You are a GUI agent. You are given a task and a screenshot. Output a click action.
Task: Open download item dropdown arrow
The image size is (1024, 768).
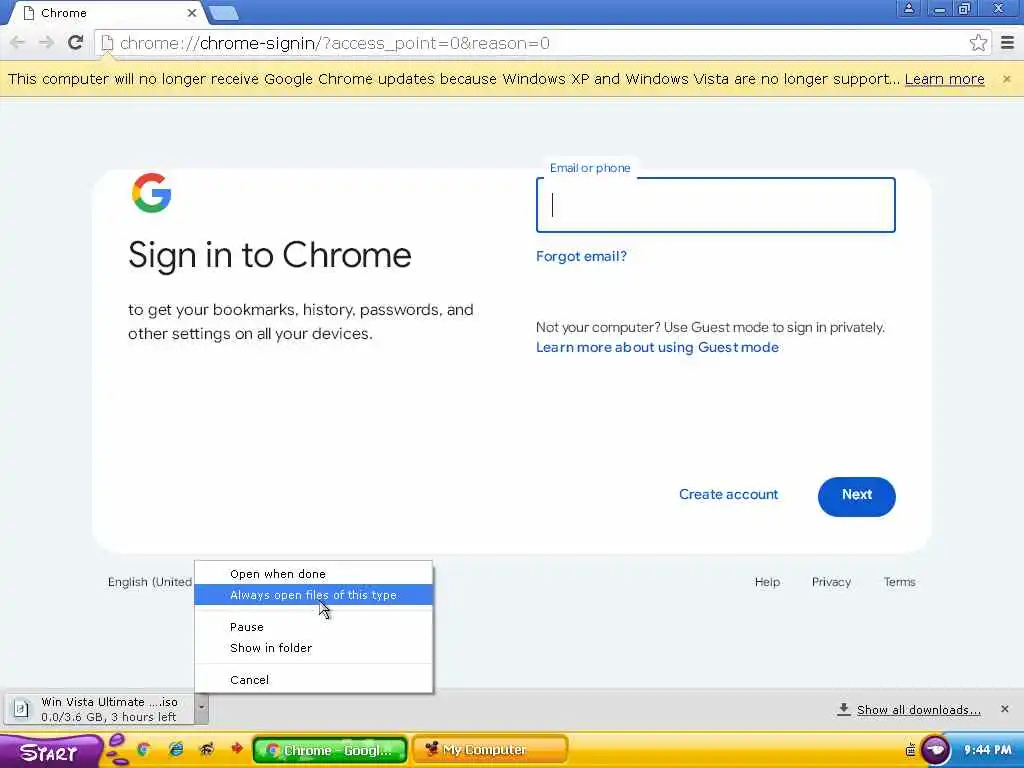pyautogui.click(x=201, y=707)
